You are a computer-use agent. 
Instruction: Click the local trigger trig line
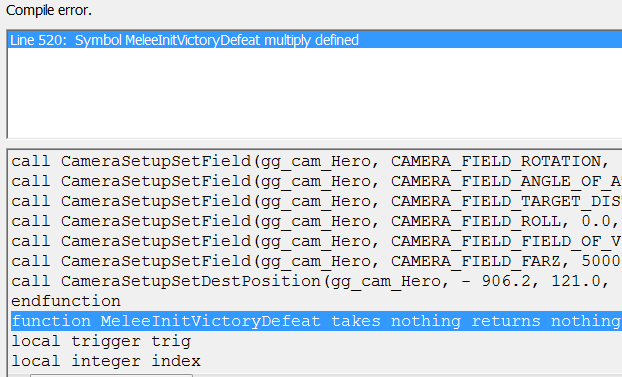point(101,341)
